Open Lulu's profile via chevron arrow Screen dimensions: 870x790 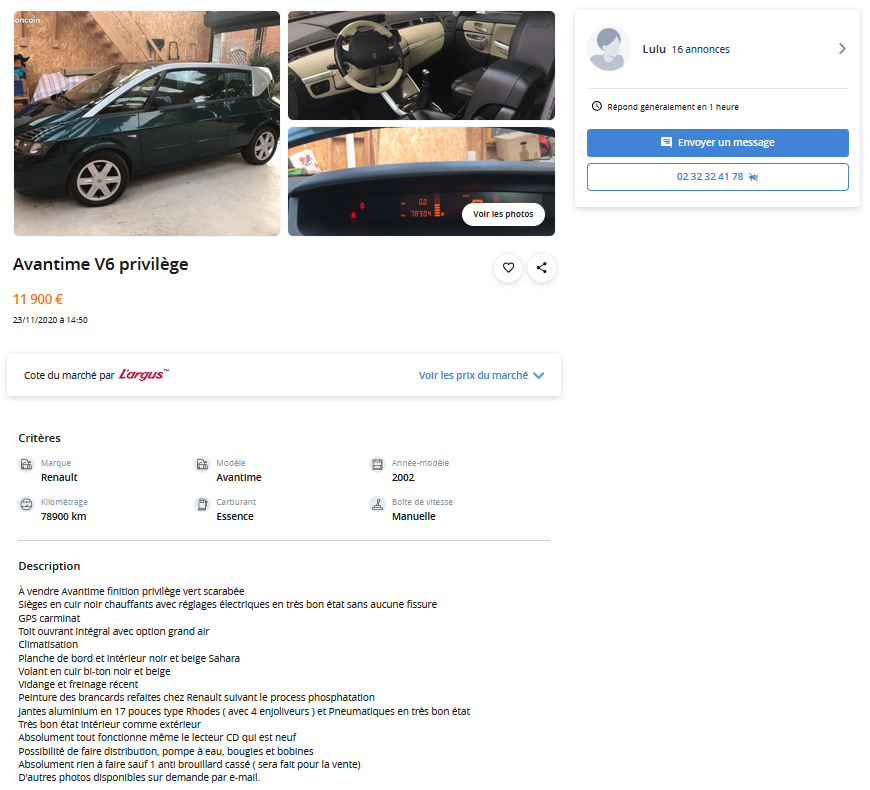[842, 49]
